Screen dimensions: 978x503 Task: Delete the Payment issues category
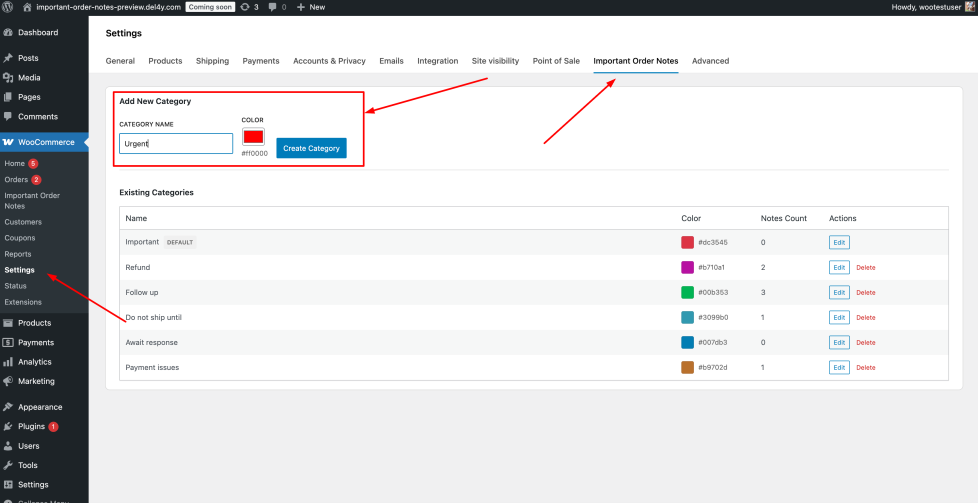[x=865, y=368]
